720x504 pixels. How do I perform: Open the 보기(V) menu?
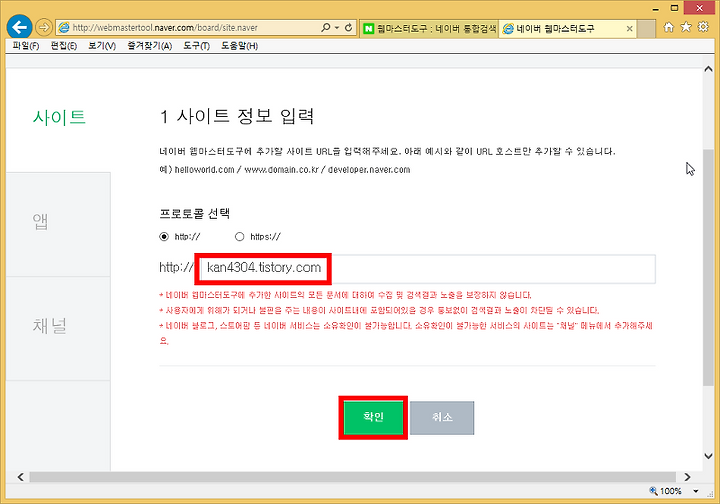pos(102,46)
